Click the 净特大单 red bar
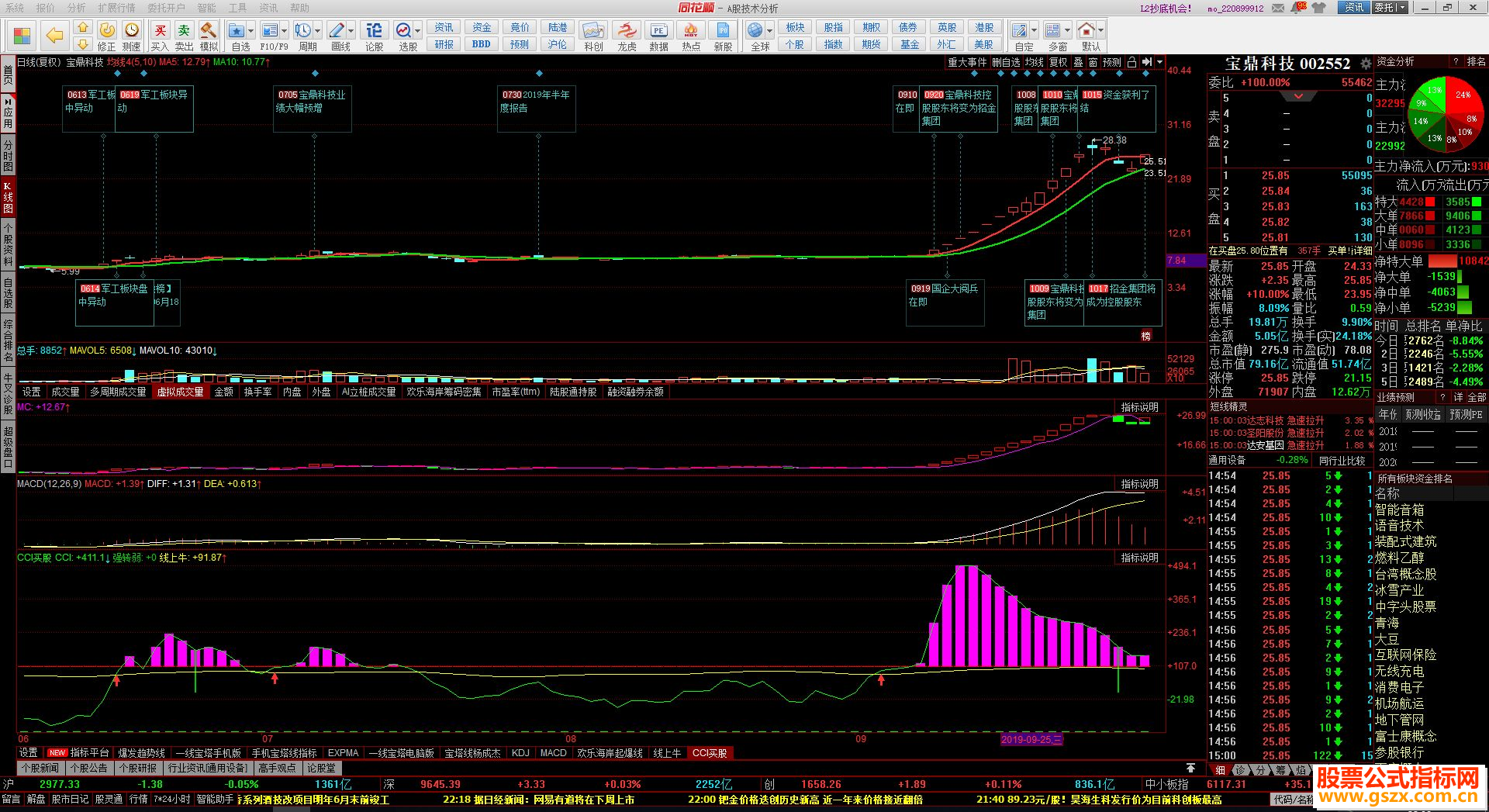The width and height of the screenshot is (1489, 812). (1442, 261)
